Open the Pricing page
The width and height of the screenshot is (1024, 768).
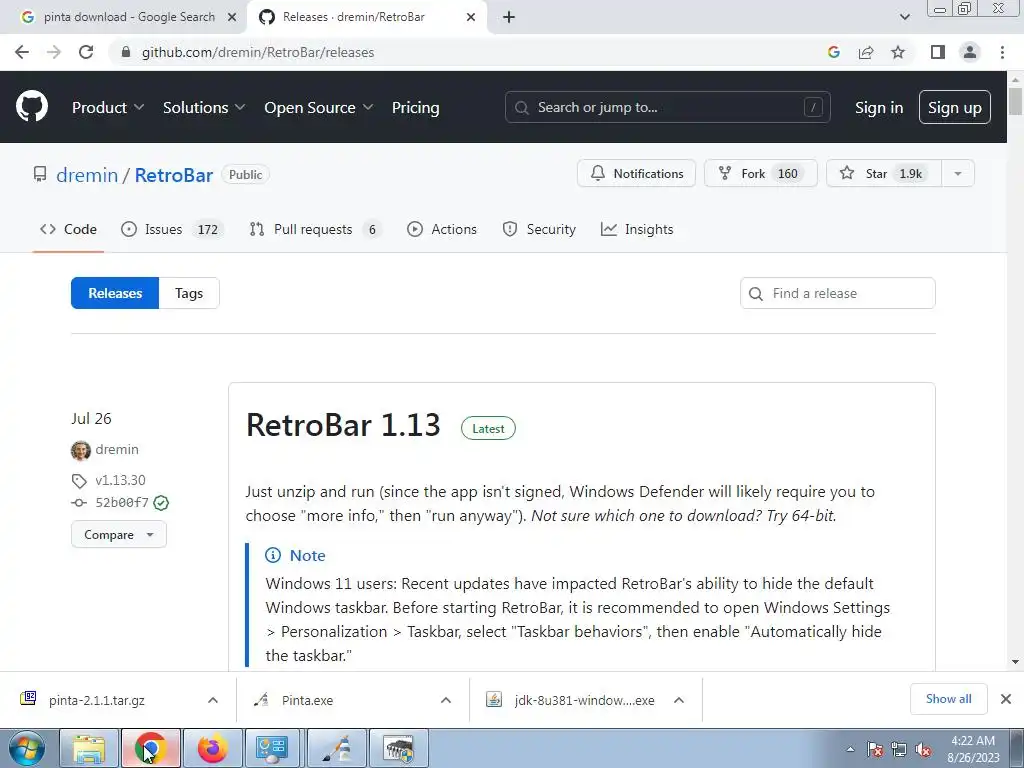click(415, 107)
